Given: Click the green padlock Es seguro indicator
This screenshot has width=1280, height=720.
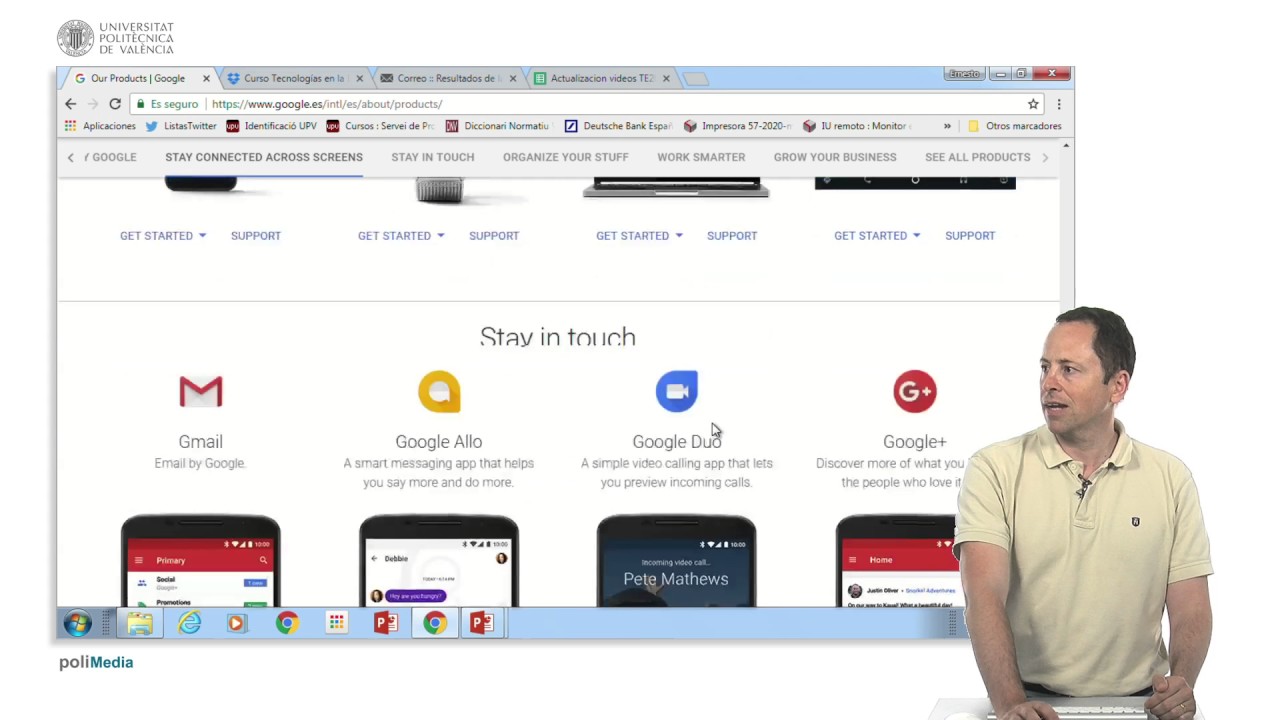Looking at the screenshot, I should point(167,104).
